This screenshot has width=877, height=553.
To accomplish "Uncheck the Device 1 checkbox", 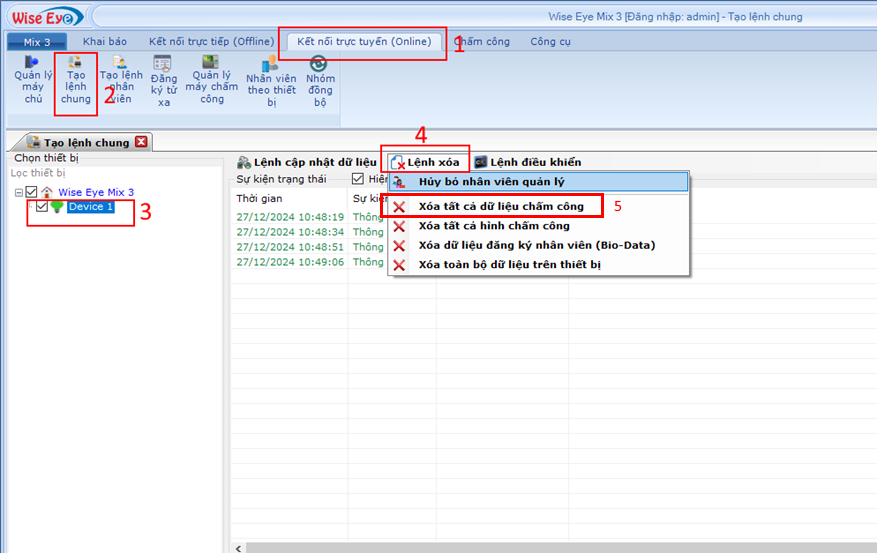I will point(41,206).
